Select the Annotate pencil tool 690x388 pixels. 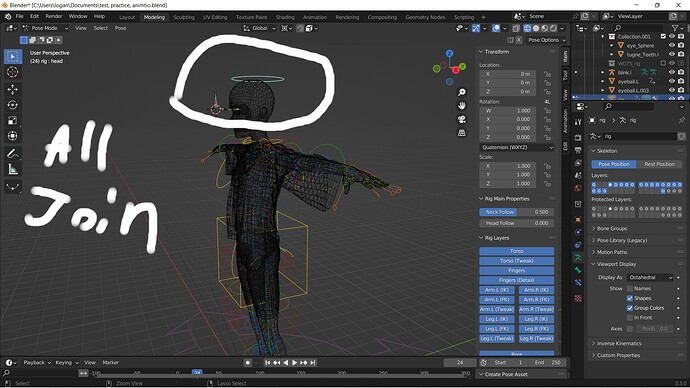pos(13,154)
